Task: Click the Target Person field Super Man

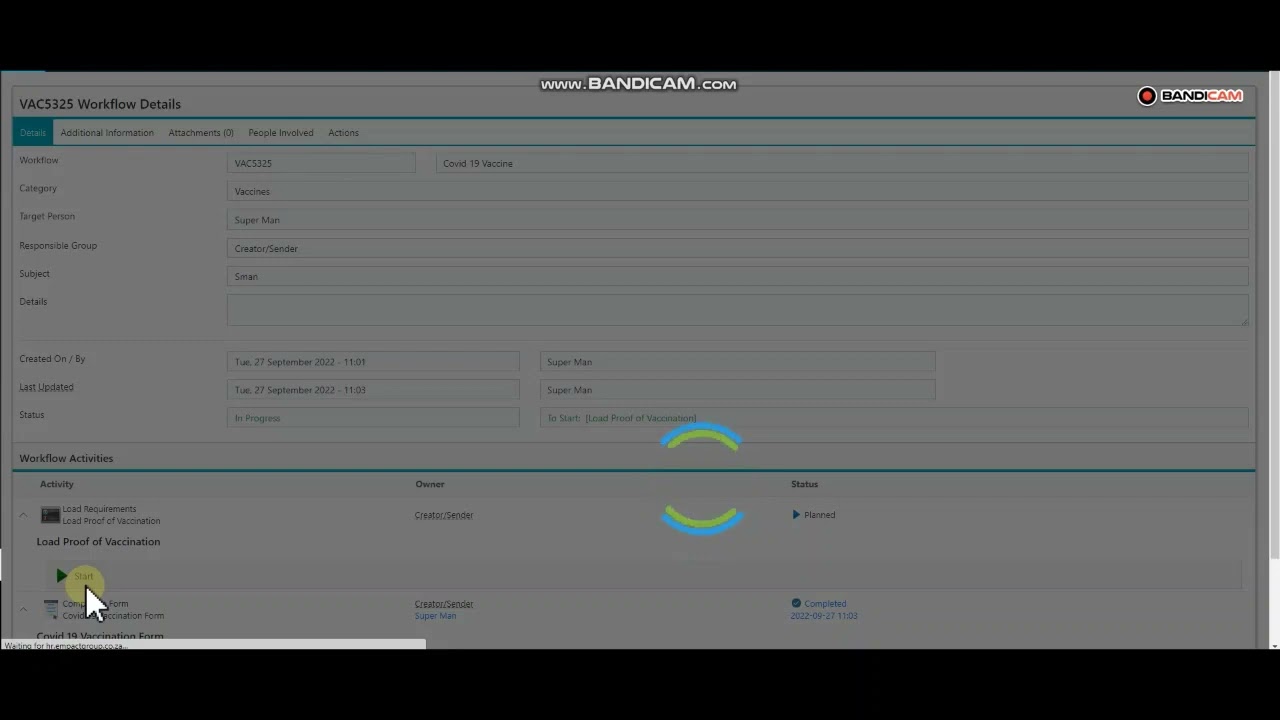Action: 738,220
